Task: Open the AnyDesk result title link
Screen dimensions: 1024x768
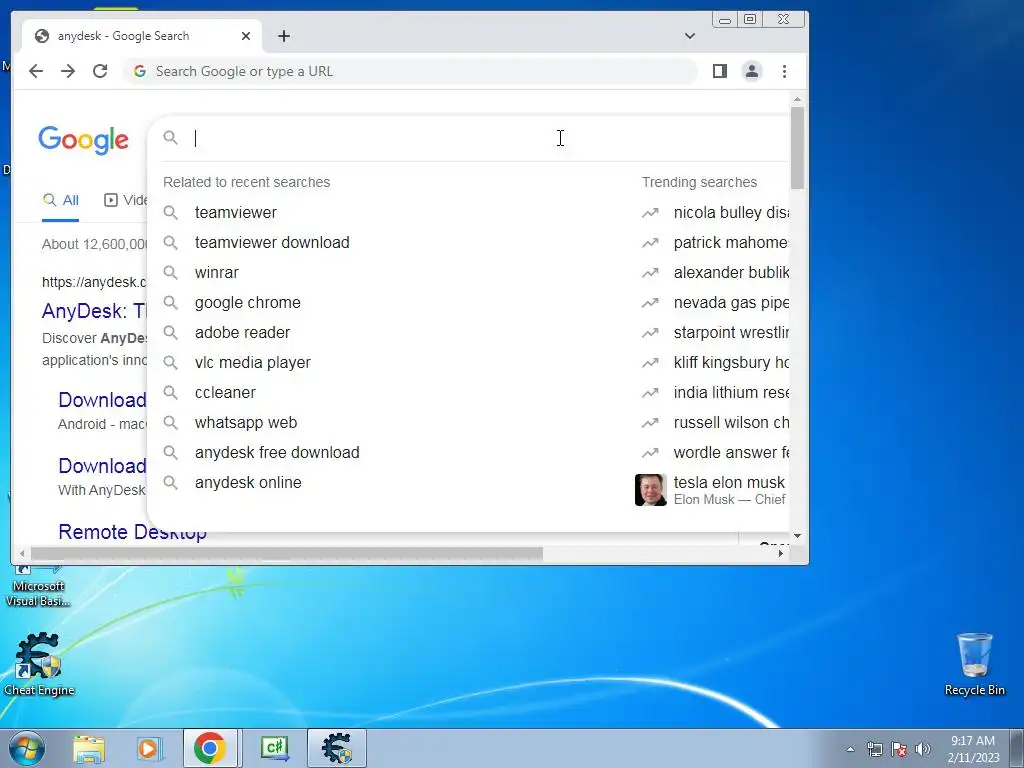Action: coord(94,311)
